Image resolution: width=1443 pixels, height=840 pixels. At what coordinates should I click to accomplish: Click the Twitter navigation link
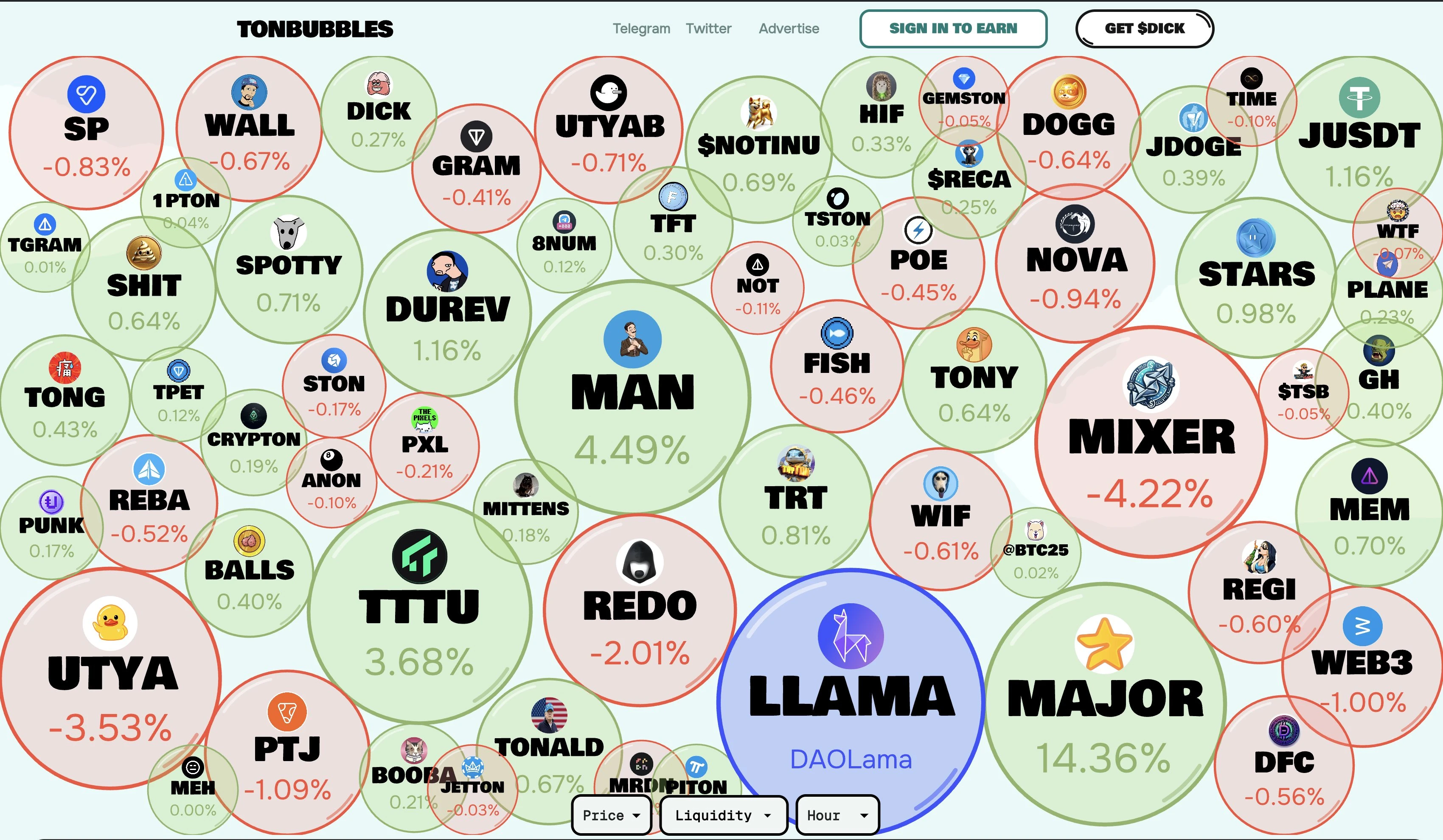pos(707,28)
